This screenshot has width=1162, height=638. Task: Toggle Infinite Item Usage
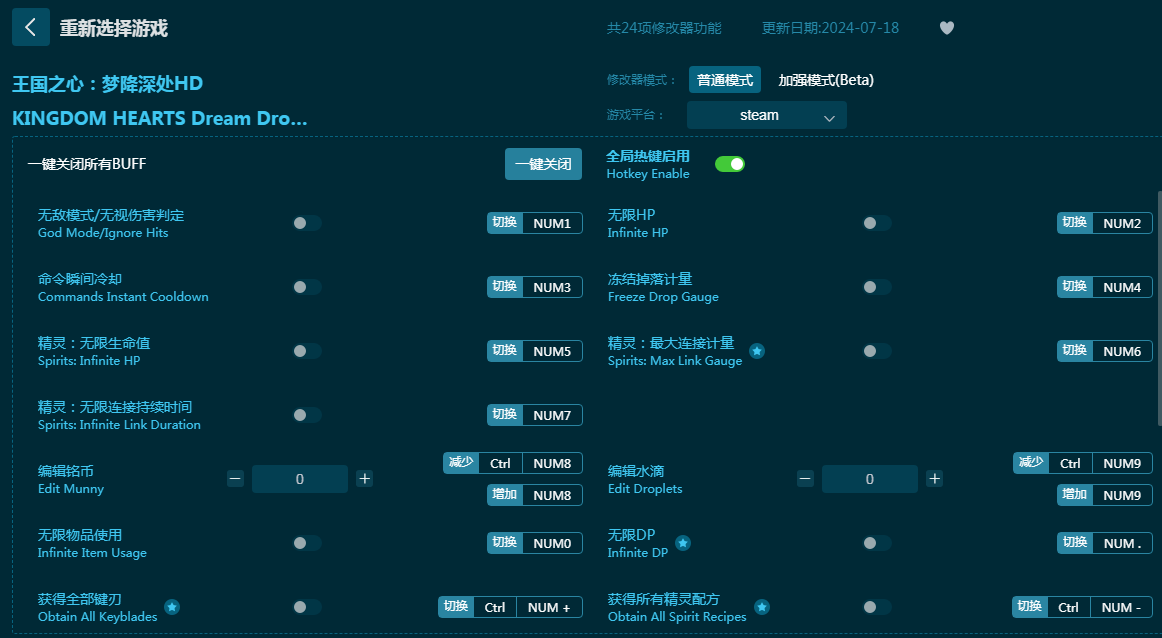(306, 543)
